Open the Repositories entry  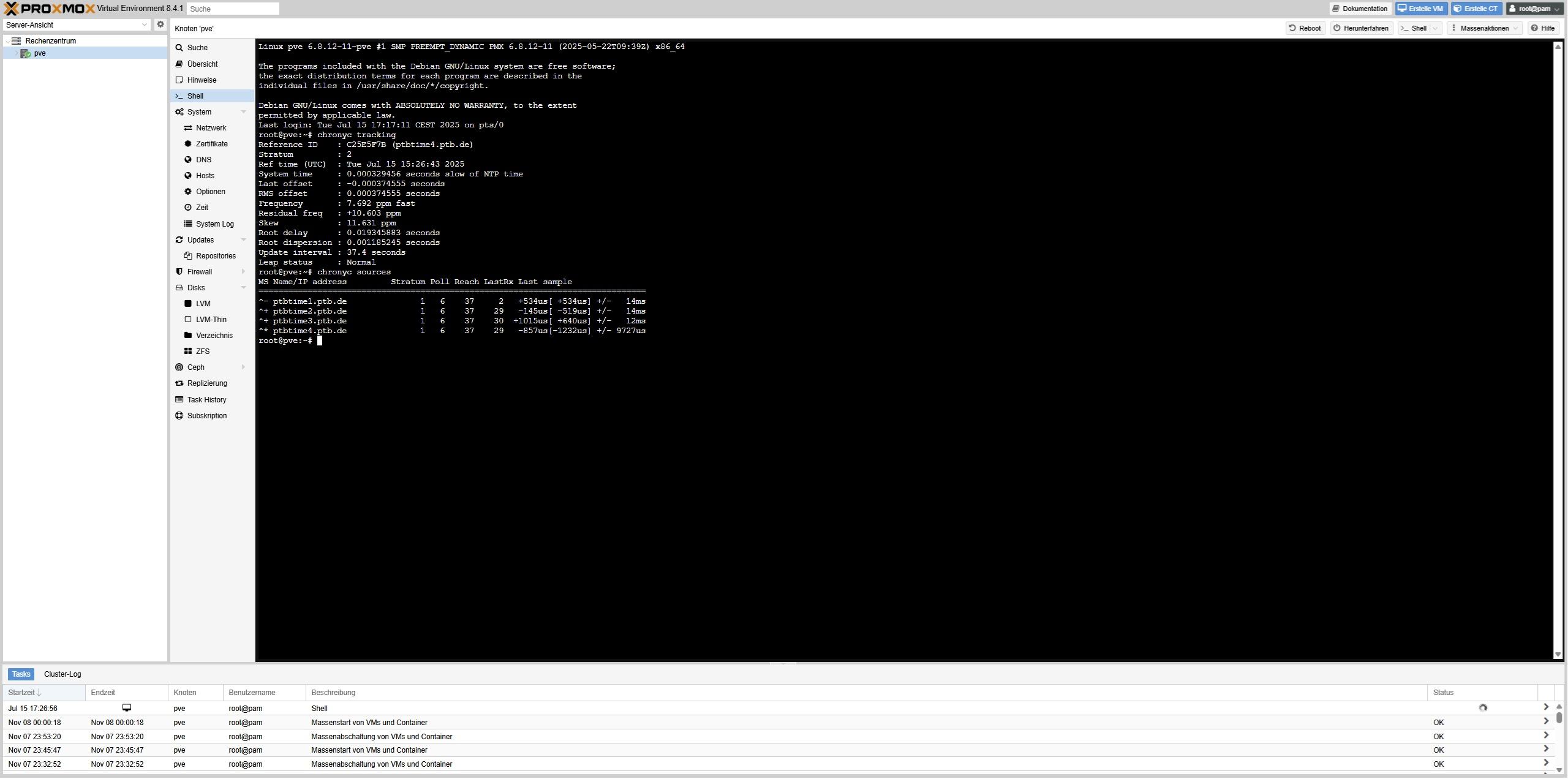(x=216, y=256)
